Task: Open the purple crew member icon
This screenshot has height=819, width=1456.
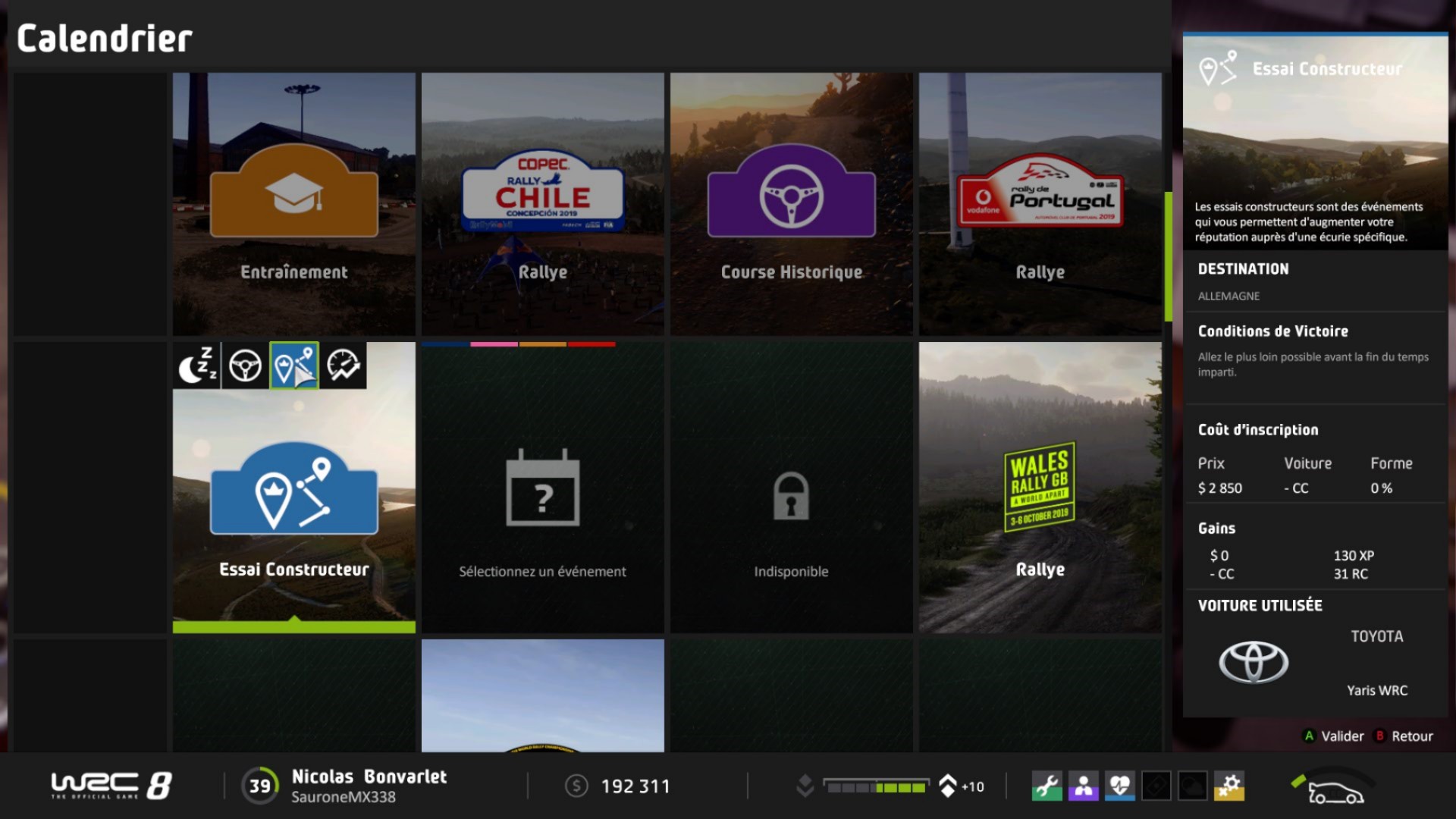Action: tap(1084, 786)
